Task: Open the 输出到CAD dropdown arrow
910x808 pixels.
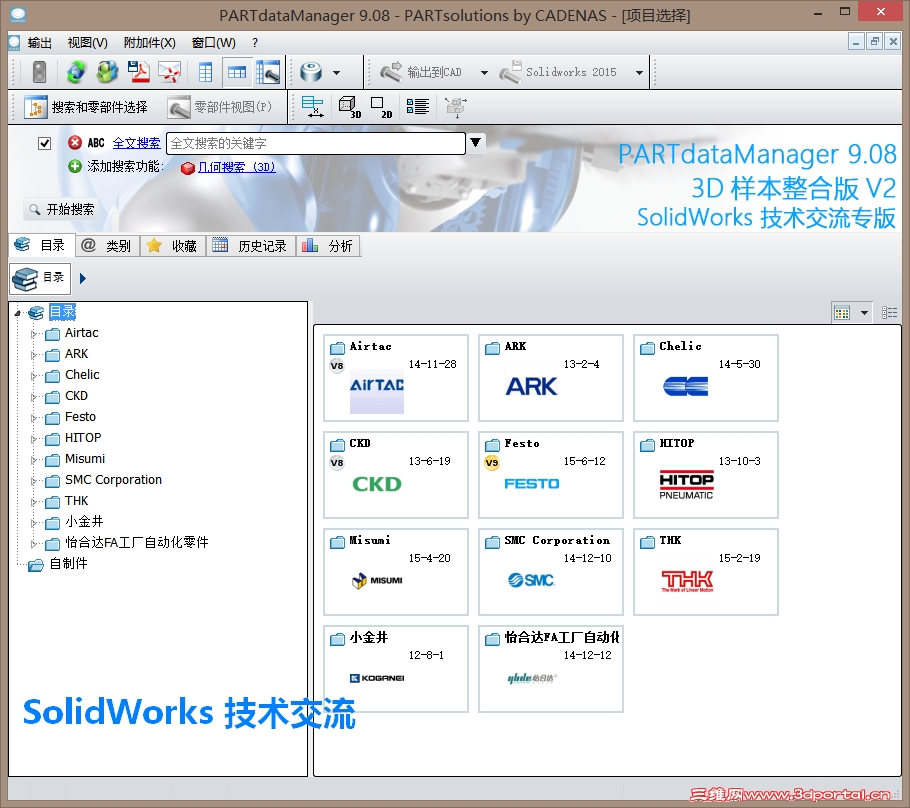Action: (484, 73)
